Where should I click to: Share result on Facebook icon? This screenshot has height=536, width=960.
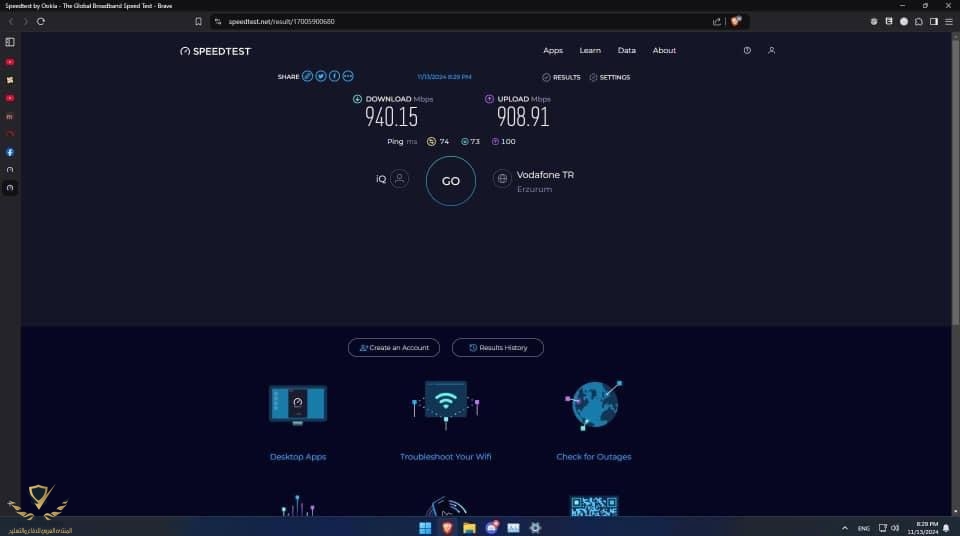(x=334, y=77)
